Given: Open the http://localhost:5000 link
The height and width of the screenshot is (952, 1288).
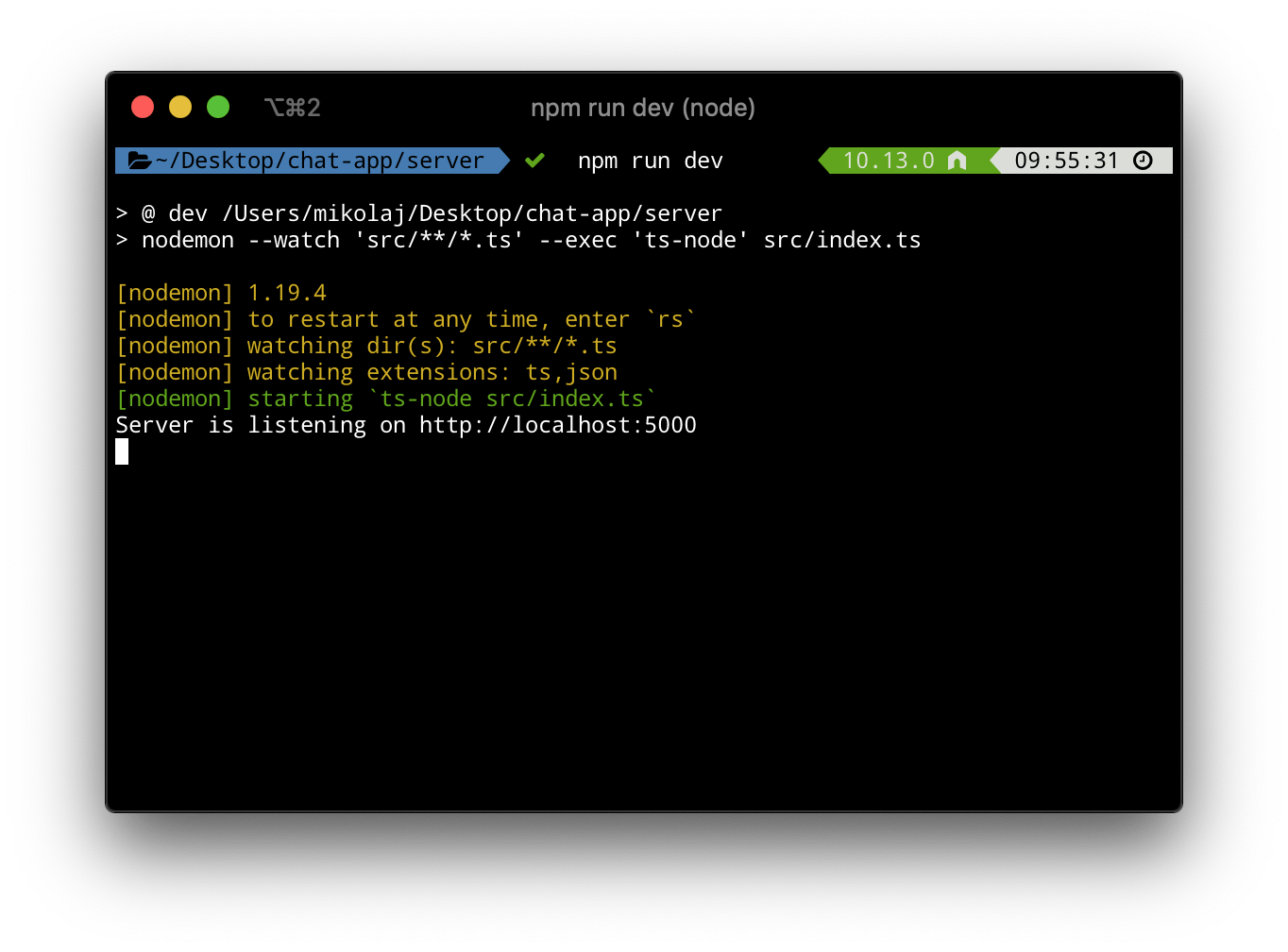Looking at the screenshot, I should pyautogui.click(x=557, y=425).
